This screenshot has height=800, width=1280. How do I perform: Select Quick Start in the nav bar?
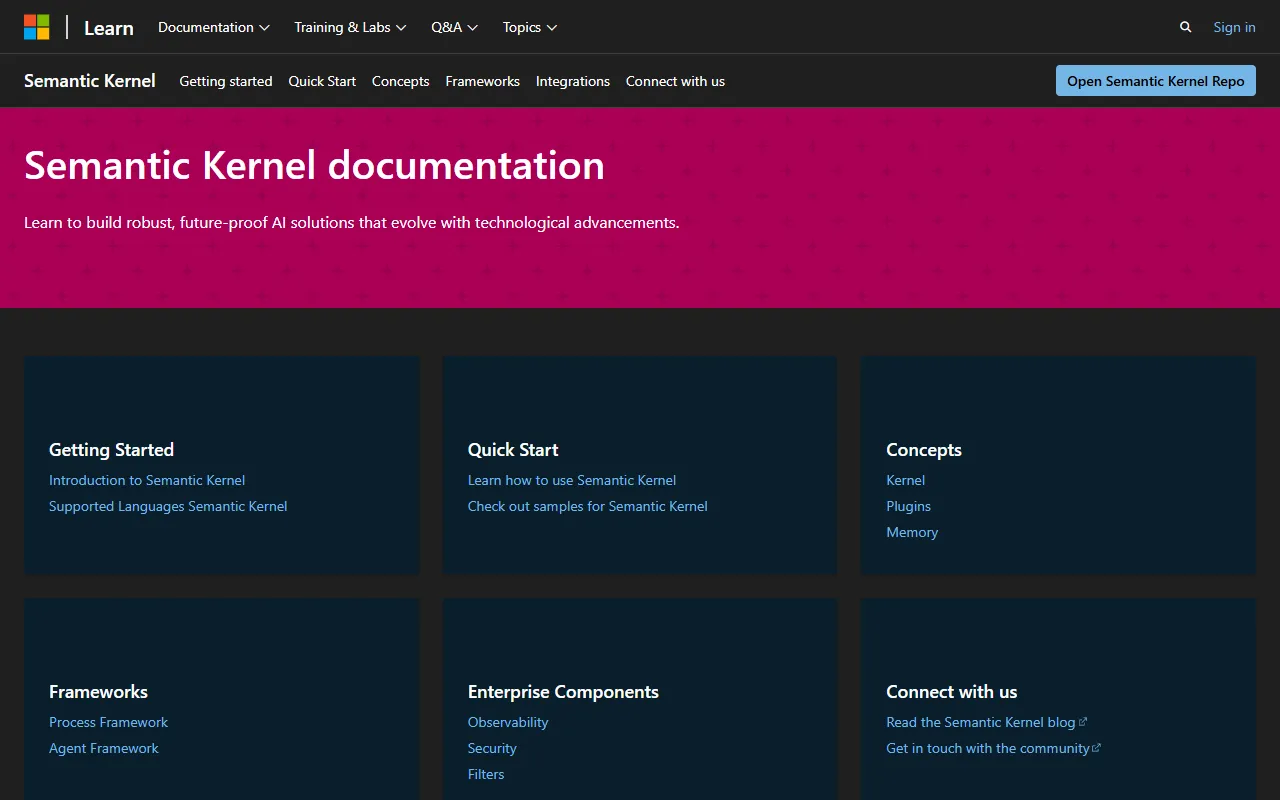click(x=322, y=81)
